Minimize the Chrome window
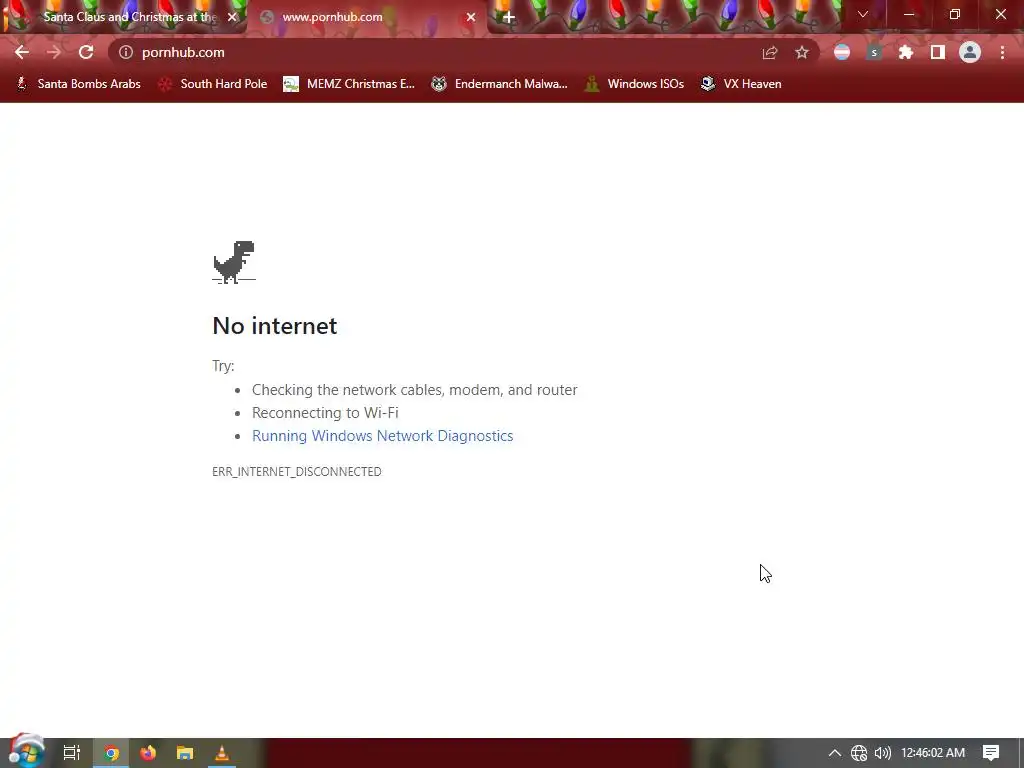Viewport: 1024px width, 768px height. [908, 14]
